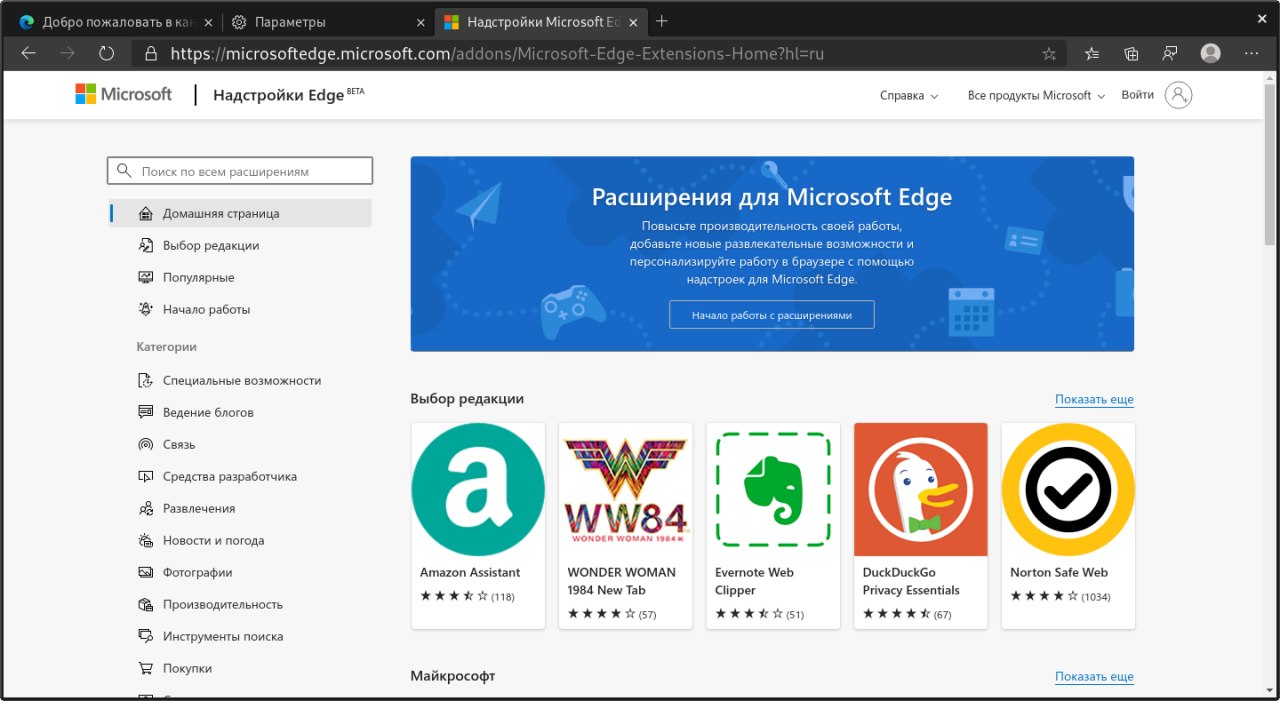Click the magnifier icon in the search box

[124, 171]
